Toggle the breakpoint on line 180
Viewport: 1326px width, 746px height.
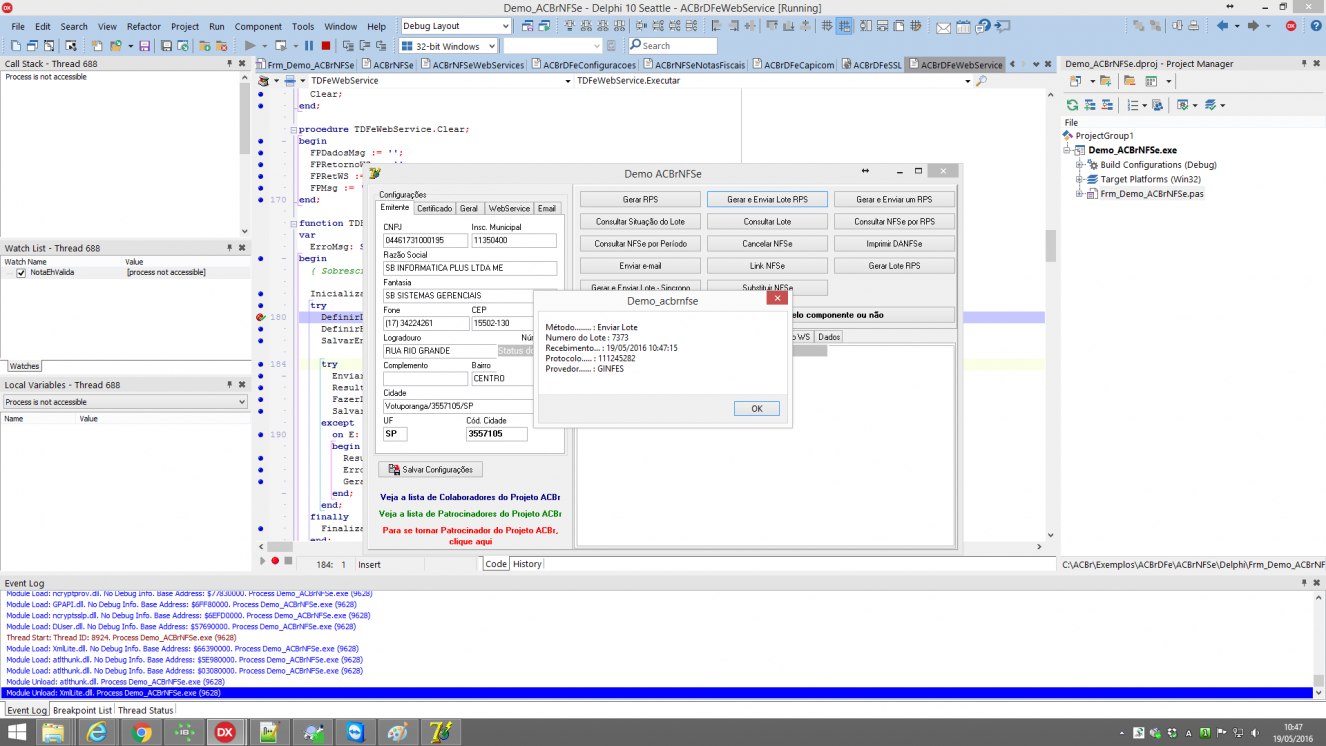tap(261, 317)
